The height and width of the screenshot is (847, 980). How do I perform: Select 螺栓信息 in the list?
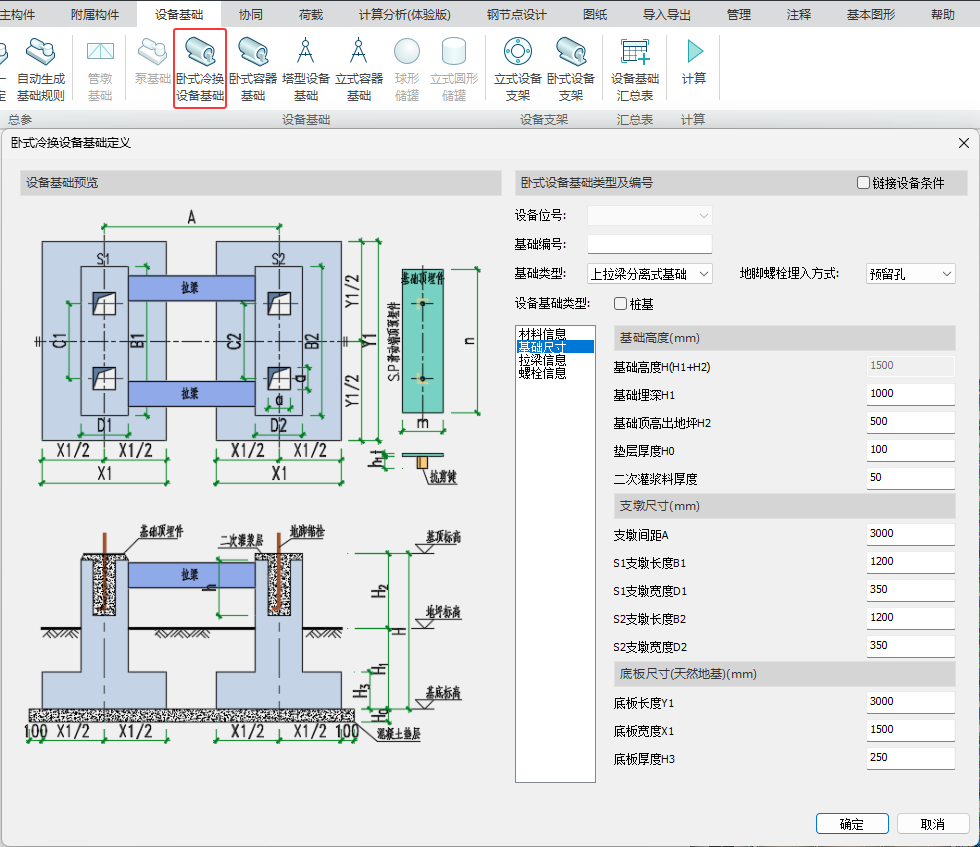pos(543,373)
